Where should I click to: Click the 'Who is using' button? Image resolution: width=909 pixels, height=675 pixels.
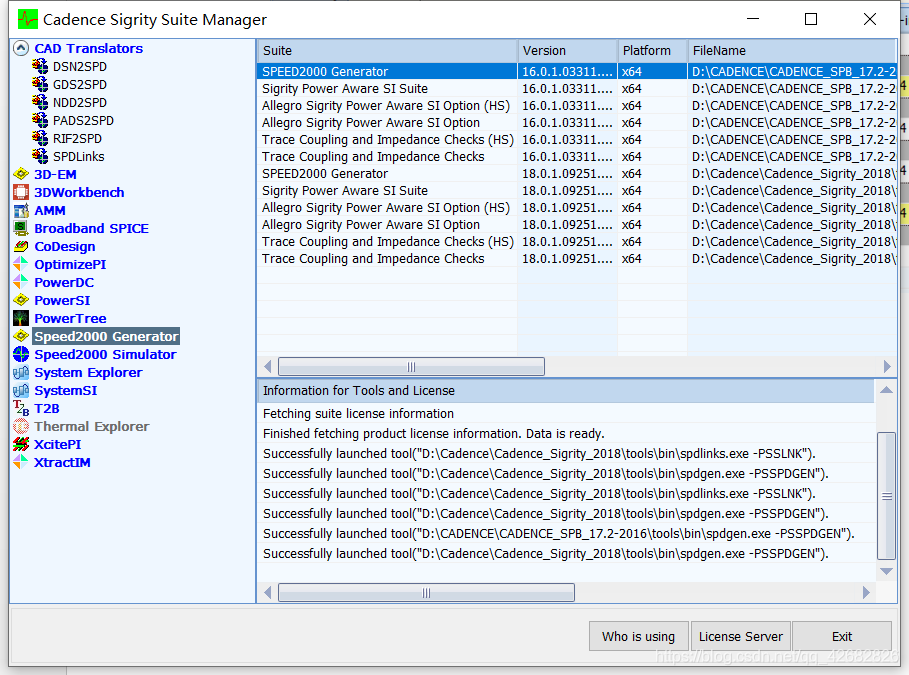click(x=638, y=636)
